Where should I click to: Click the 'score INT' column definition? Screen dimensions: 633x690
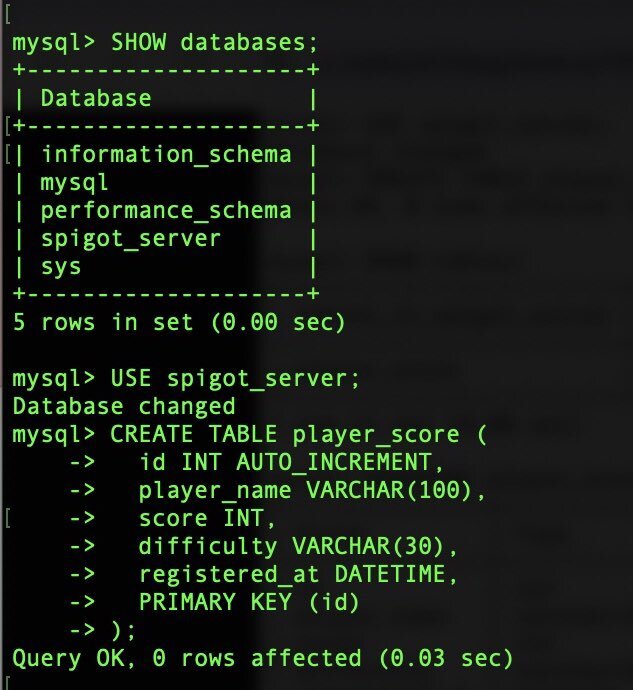(x=207, y=519)
